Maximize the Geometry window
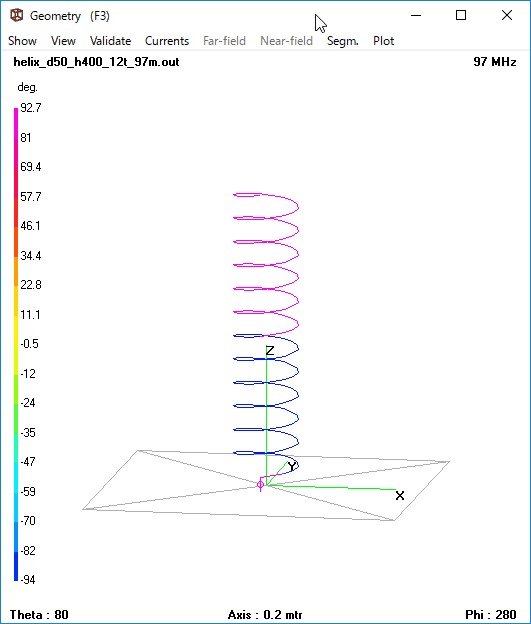 coord(461,16)
